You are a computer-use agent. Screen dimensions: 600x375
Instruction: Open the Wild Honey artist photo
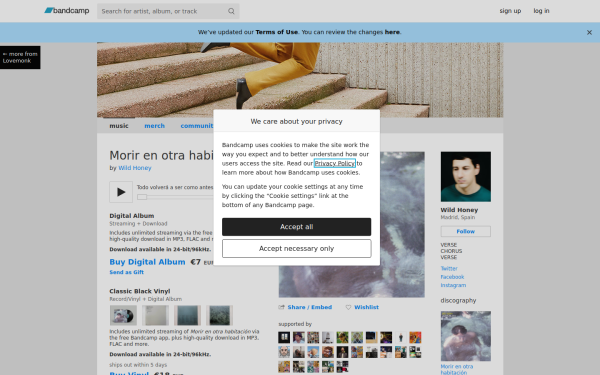pyautogui.click(x=466, y=177)
